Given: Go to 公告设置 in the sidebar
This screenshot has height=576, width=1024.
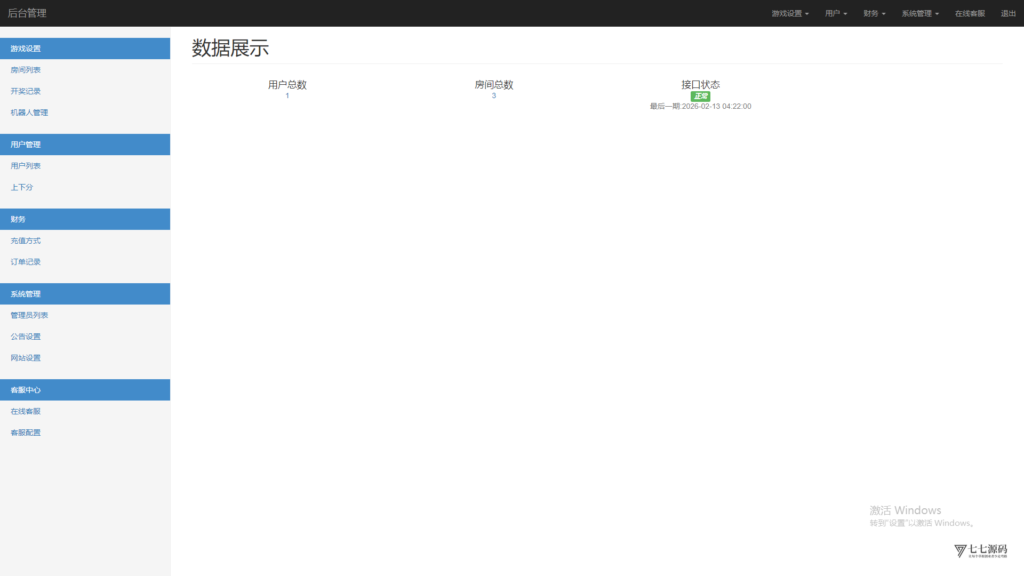Looking at the screenshot, I should point(26,337).
